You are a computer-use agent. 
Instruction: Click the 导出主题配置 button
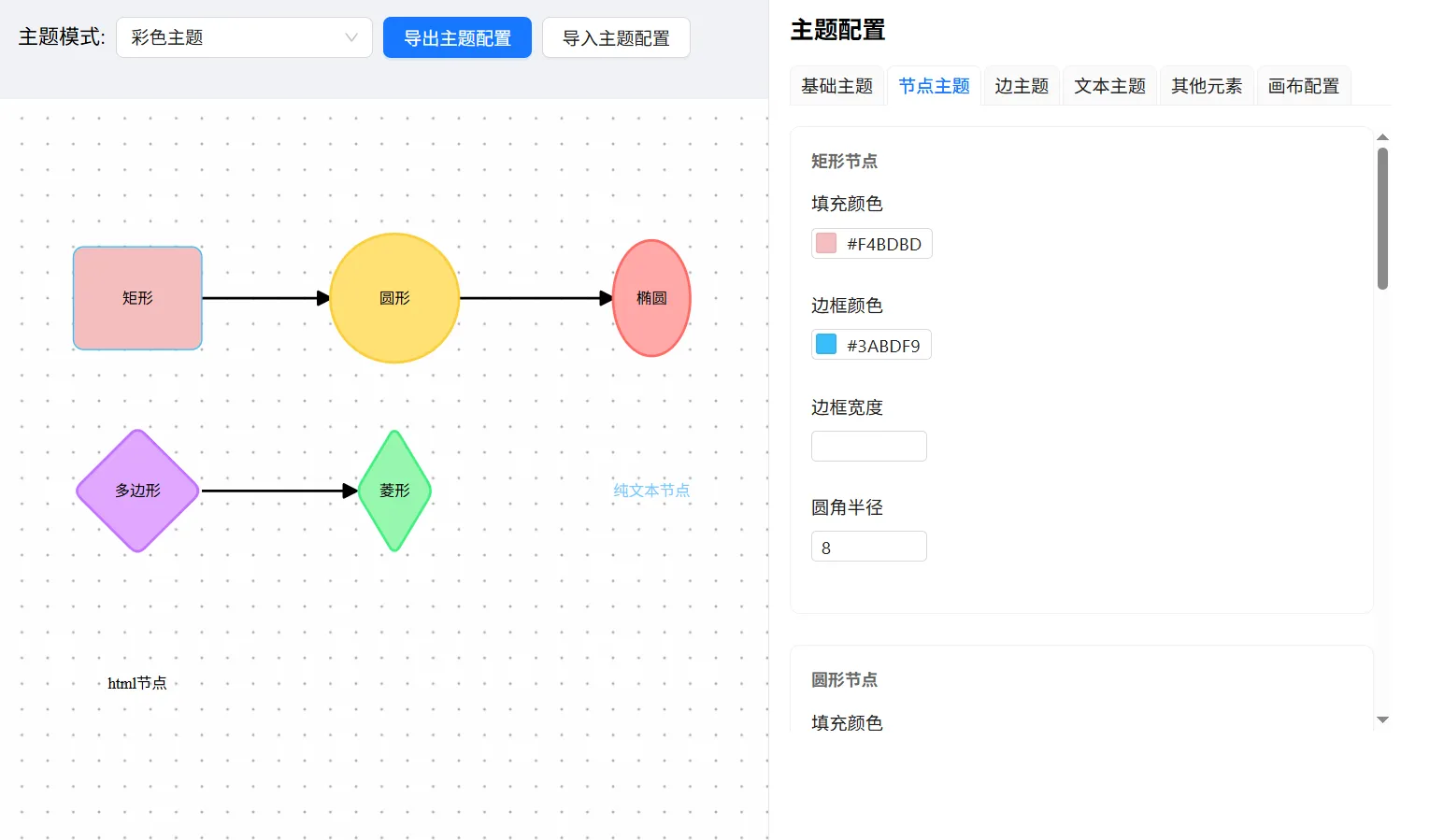[457, 37]
